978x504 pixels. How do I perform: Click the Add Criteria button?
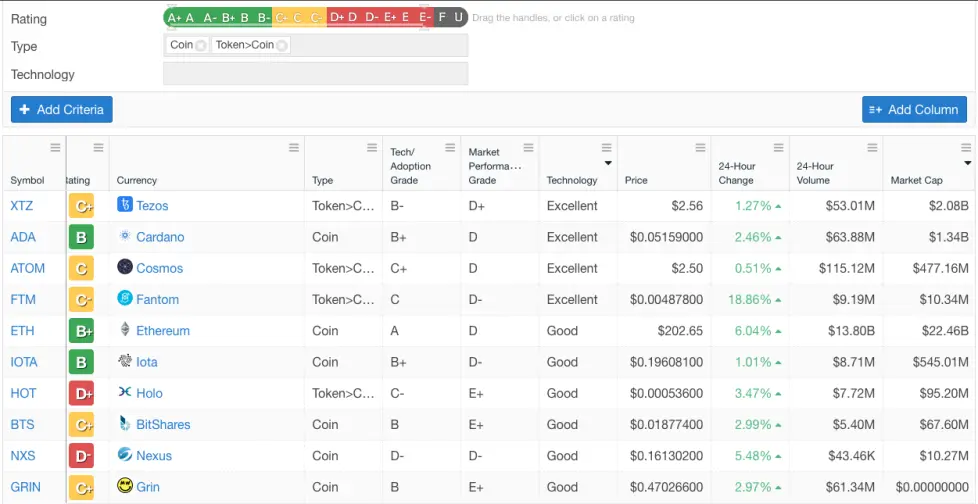pyautogui.click(x=62, y=109)
